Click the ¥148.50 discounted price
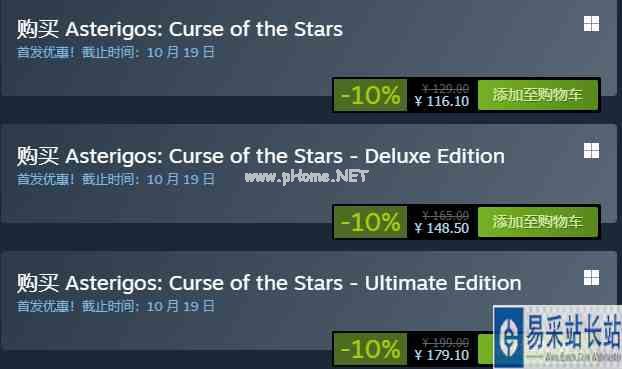Viewport: 622px width, 369px height. pos(442,228)
